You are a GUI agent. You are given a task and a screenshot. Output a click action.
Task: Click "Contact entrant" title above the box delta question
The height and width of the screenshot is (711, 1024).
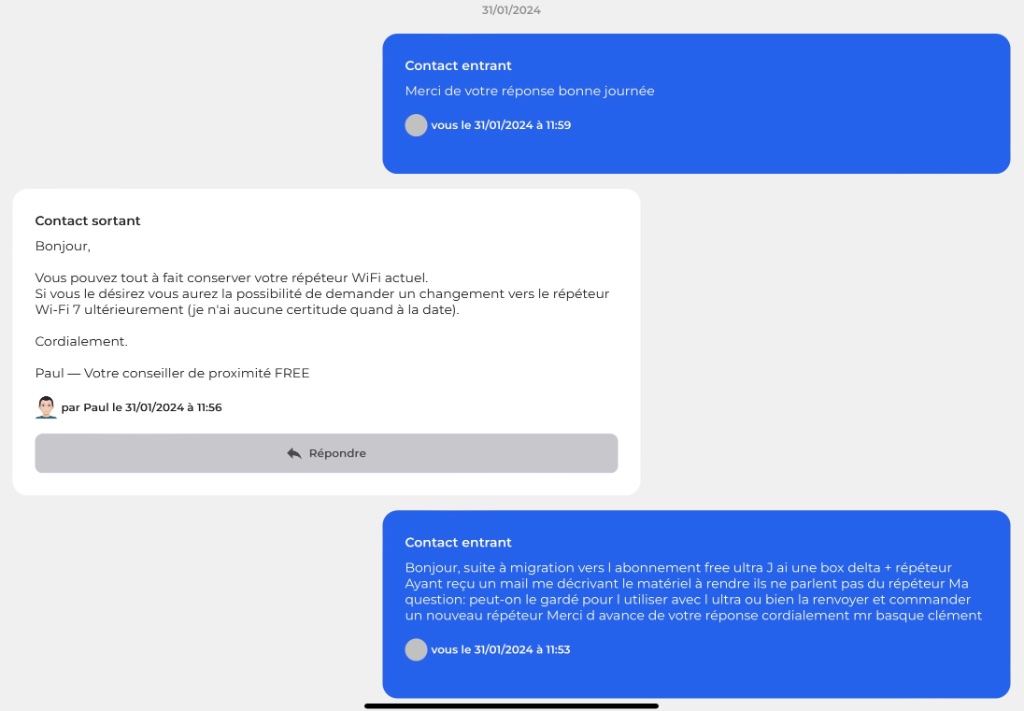(x=458, y=543)
